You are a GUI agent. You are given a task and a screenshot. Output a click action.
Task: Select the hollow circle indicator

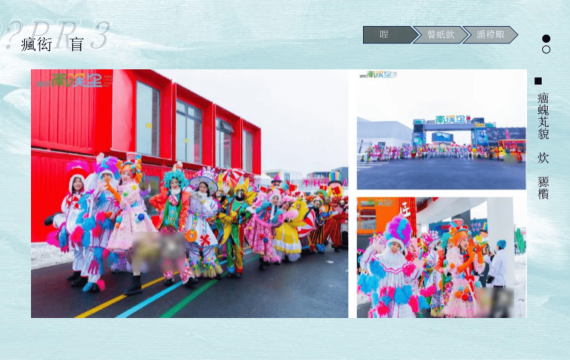(546, 50)
